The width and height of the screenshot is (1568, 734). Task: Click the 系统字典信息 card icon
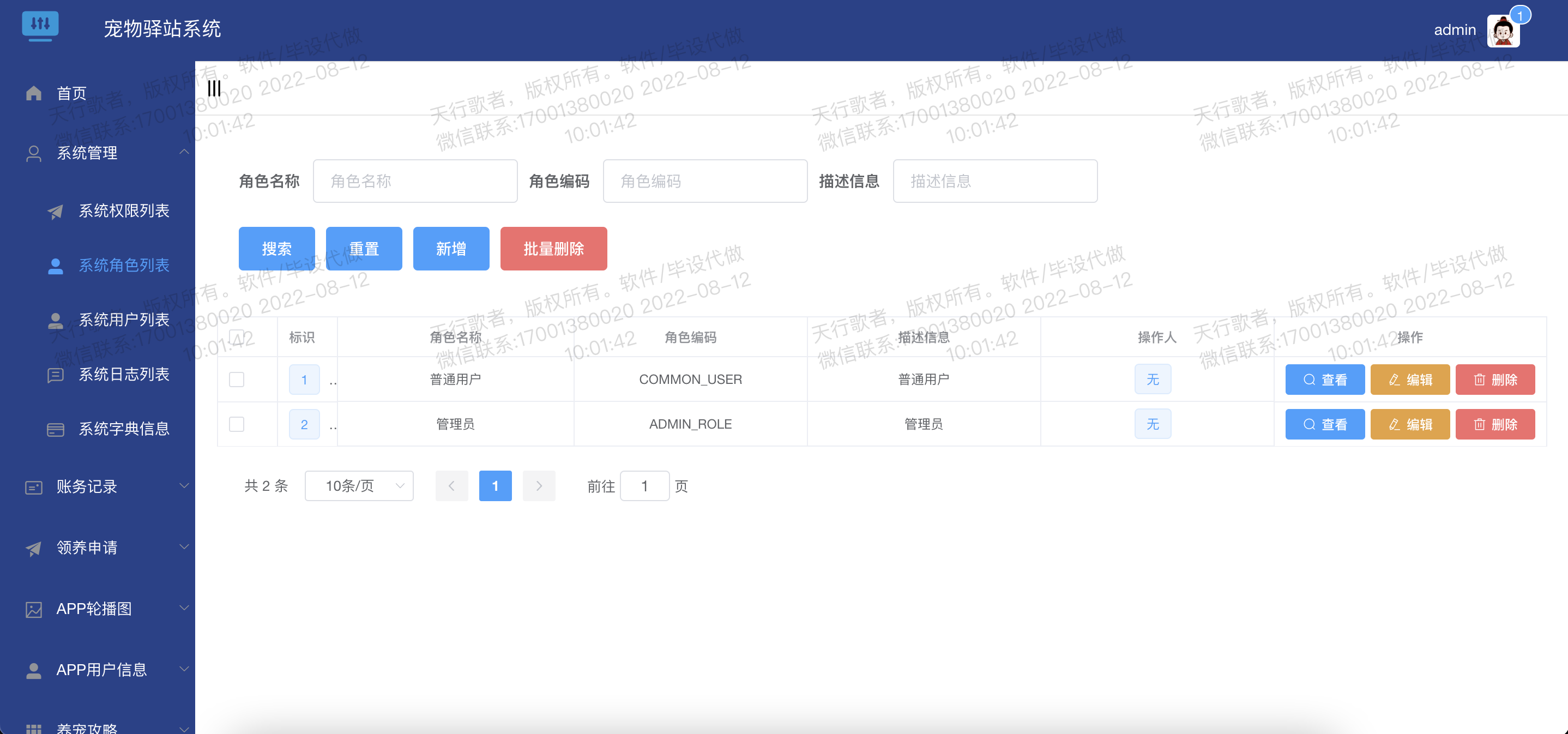point(56,429)
